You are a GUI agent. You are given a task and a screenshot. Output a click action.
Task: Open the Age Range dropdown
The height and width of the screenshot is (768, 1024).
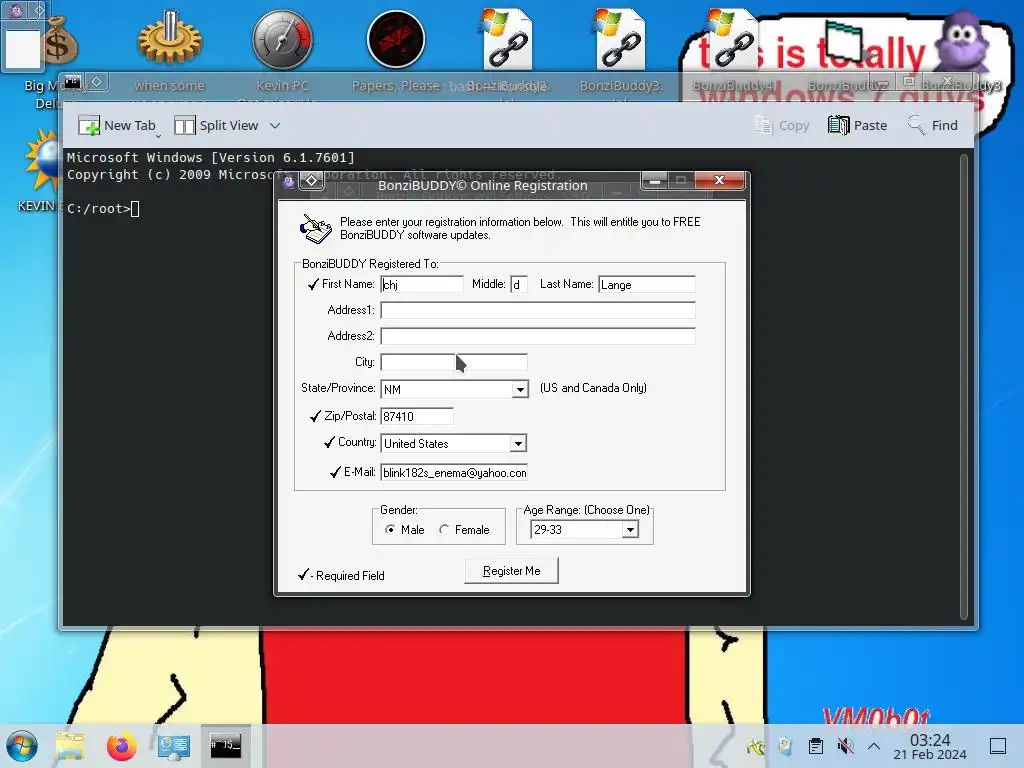(630, 530)
